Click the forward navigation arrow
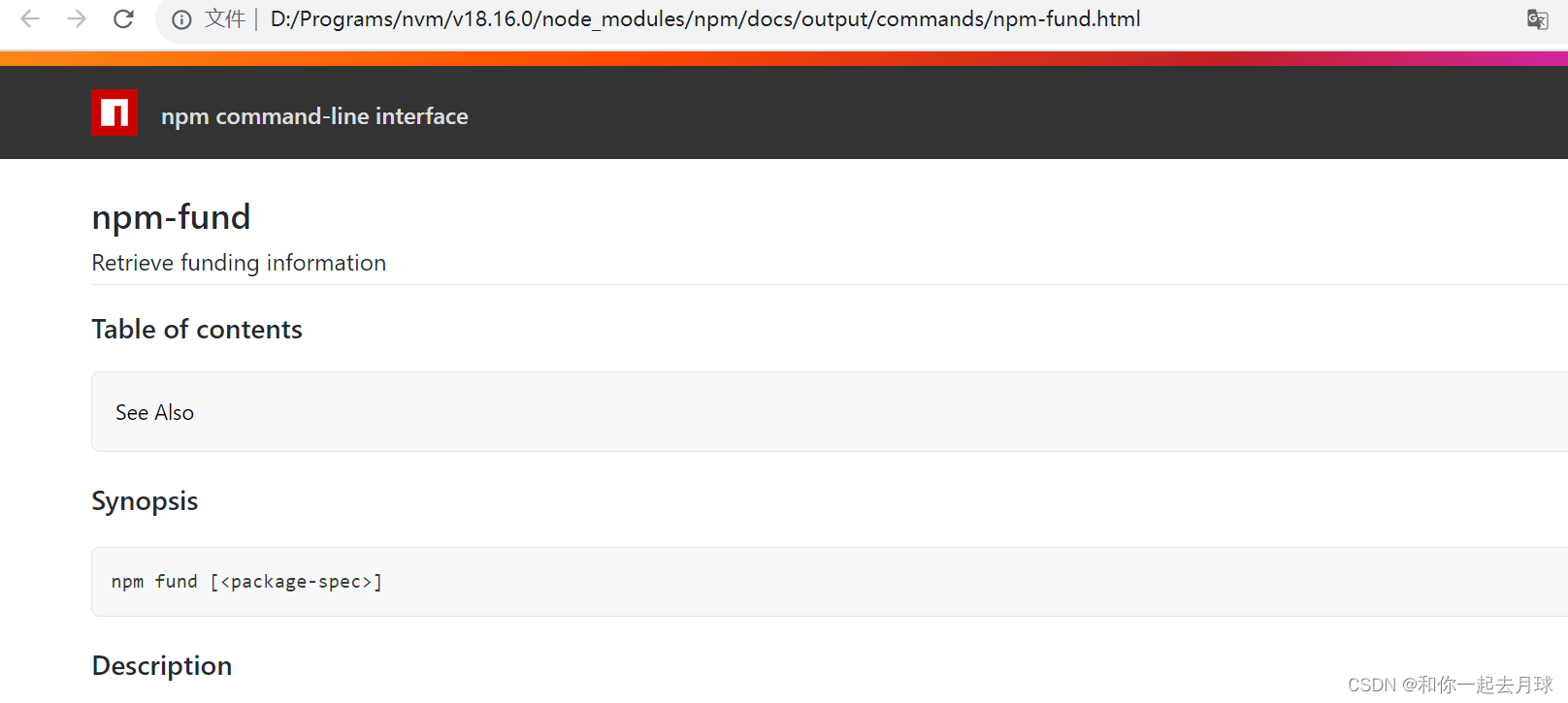This screenshot has width=1568, height=703. coord(76,18)
